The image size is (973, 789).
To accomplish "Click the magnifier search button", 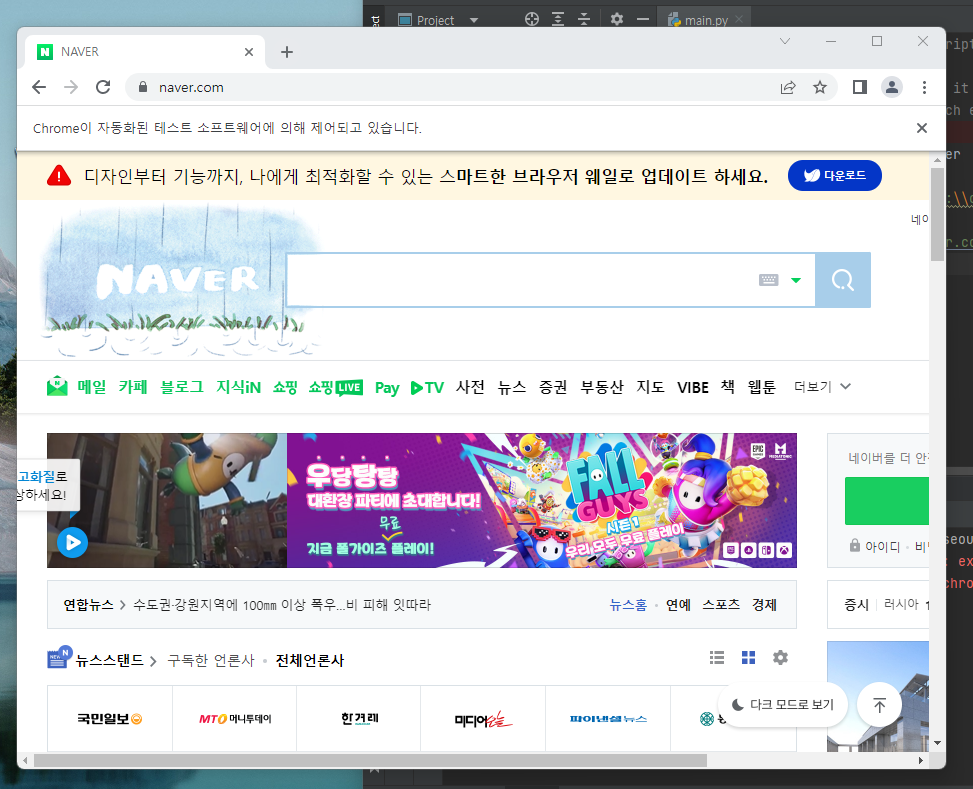I will (x=843, y=280).
